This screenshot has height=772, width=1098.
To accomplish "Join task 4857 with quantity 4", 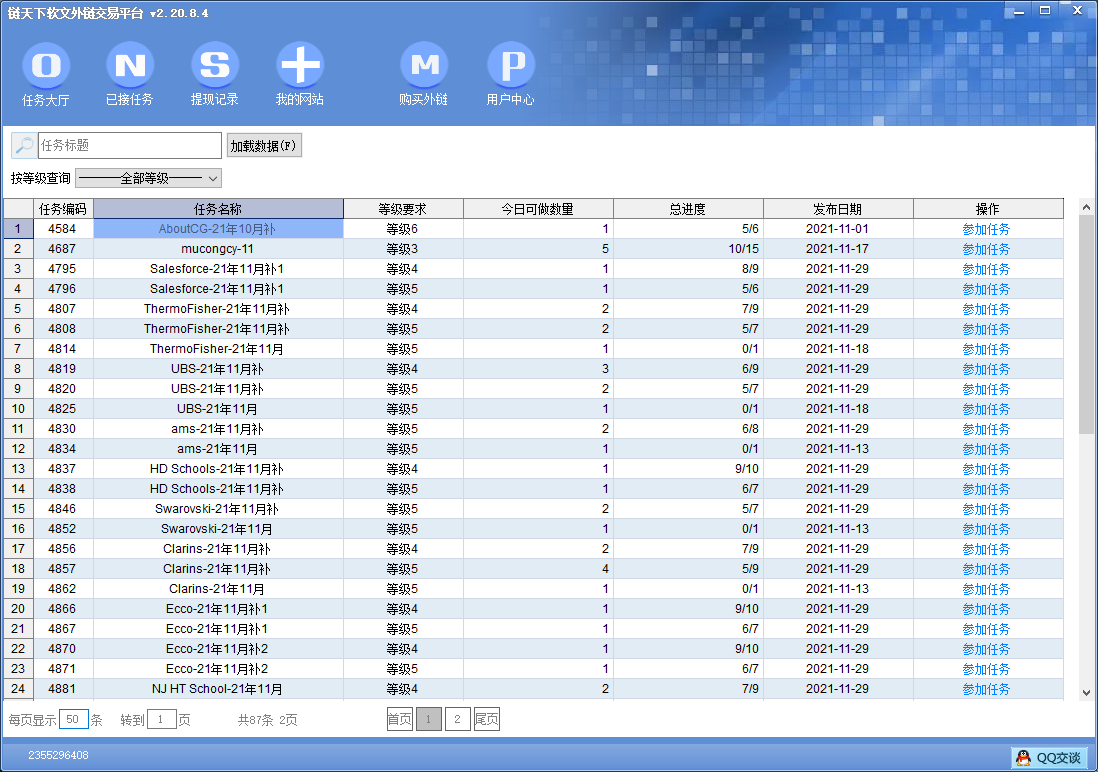I will [986, 570].
